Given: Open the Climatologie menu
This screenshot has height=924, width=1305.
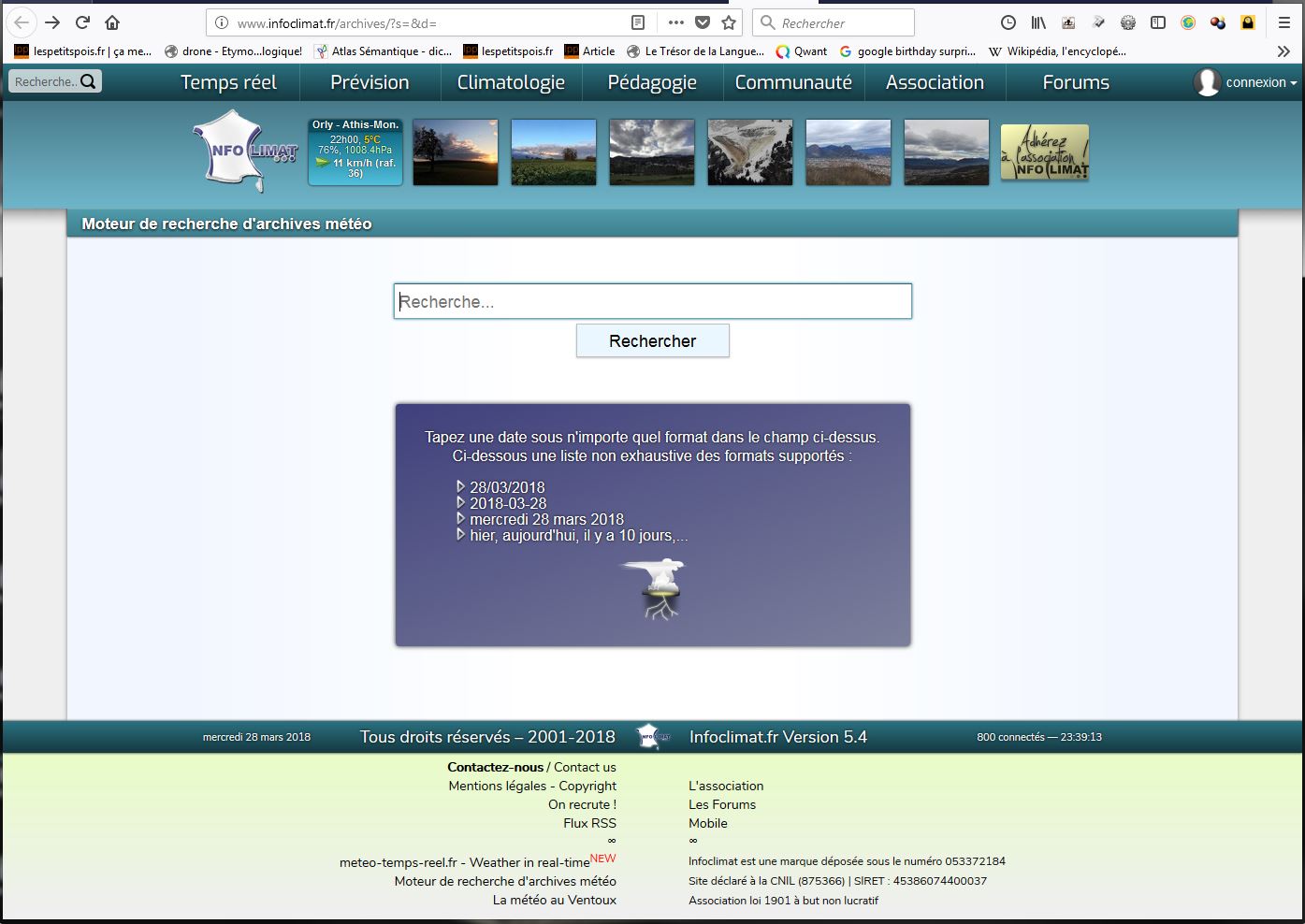Looking at the screenshot, I should (511, 82).
